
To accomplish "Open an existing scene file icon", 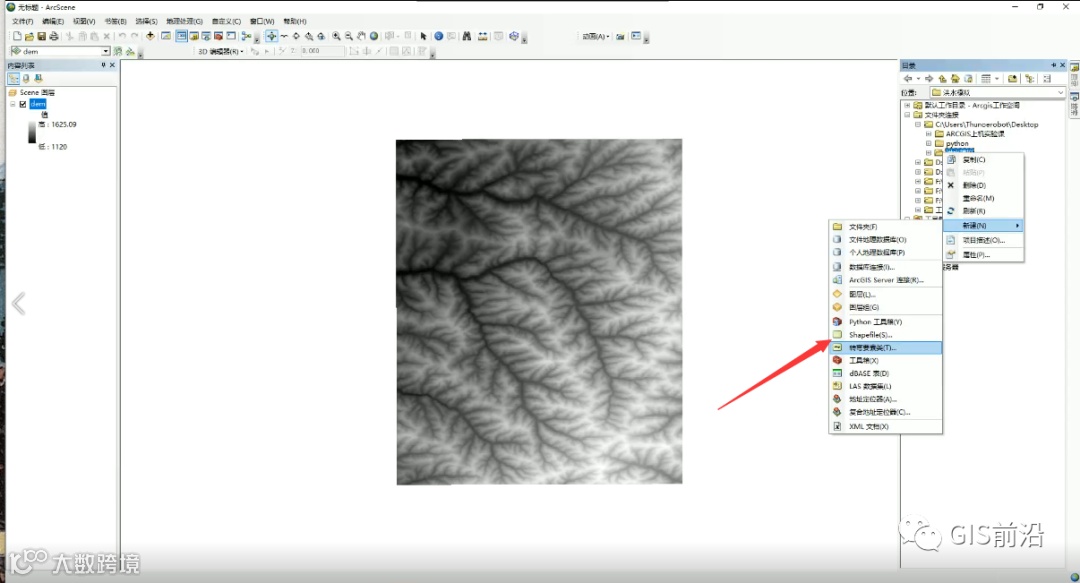I will (29, 36).
